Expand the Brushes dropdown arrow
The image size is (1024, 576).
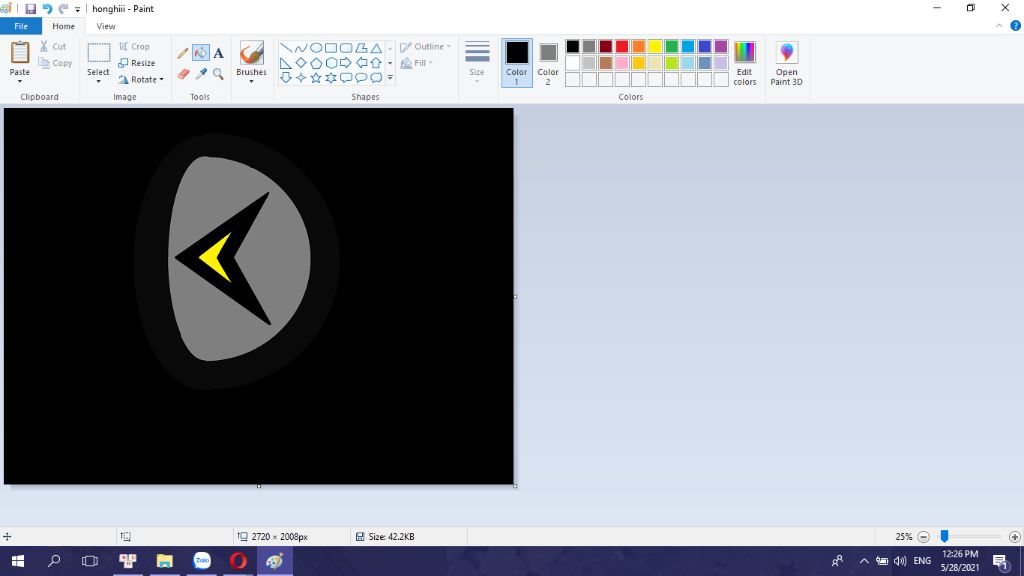[251, 81]
